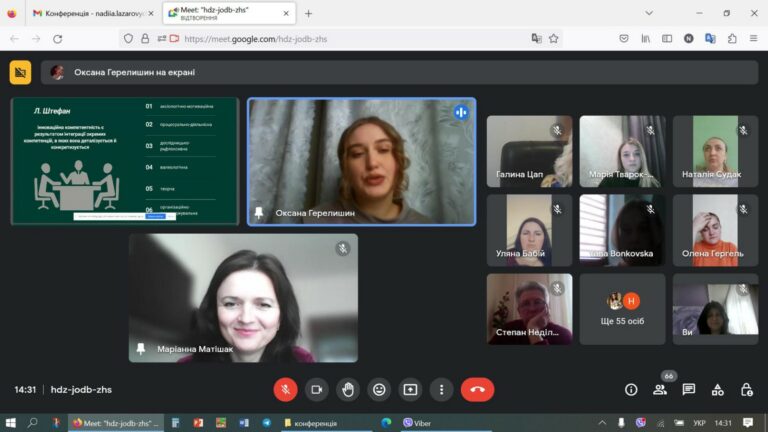Screen dimensions: 768x432
Task: Bookmark this page with star icon
Action: click(x=553, y=39)
